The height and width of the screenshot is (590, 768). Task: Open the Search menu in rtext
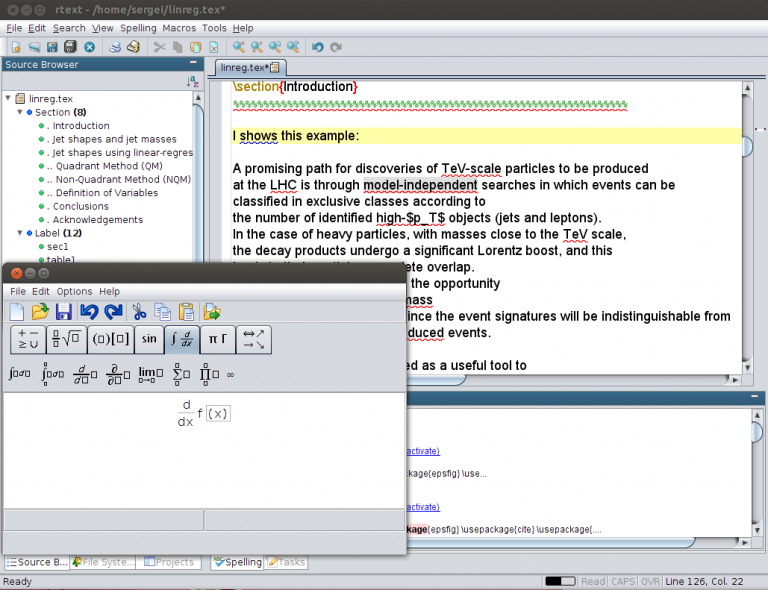(69, 28)
